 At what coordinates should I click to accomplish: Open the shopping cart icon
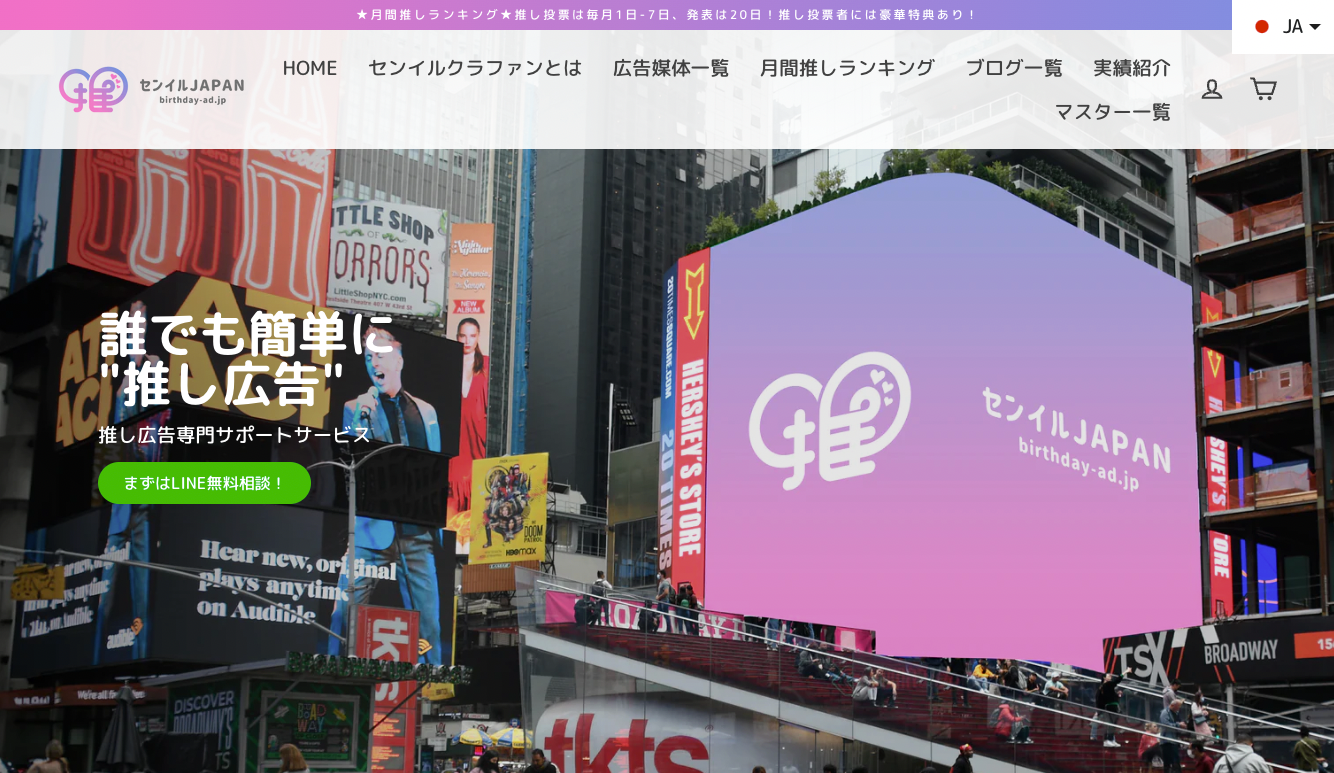1263,89
